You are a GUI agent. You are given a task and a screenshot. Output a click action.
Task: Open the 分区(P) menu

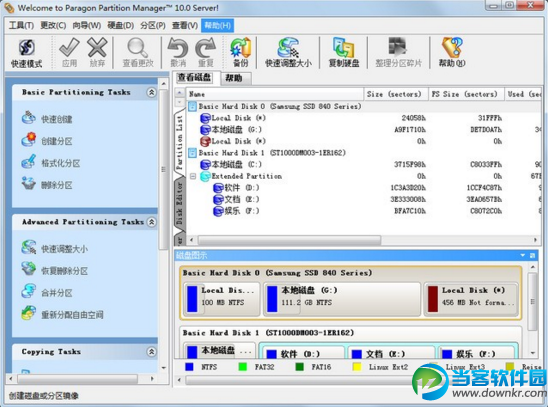click(x=153, y=26)
